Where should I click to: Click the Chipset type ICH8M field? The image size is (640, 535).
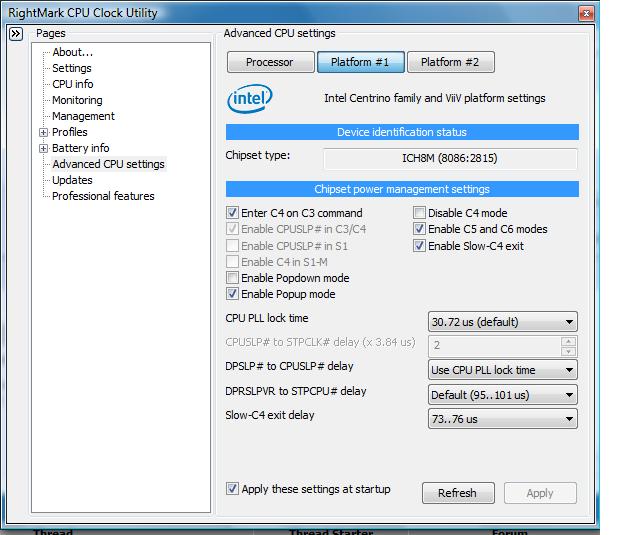tap(450, 158)
